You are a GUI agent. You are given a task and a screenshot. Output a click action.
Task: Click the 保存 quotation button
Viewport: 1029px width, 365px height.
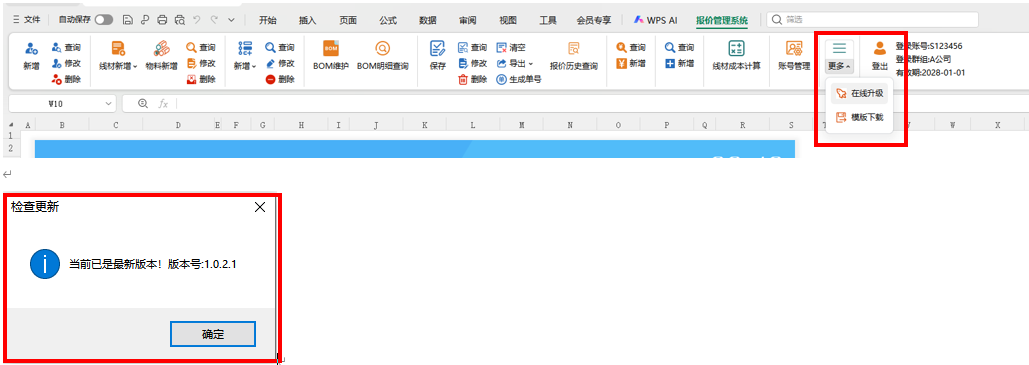click(438, 56)
